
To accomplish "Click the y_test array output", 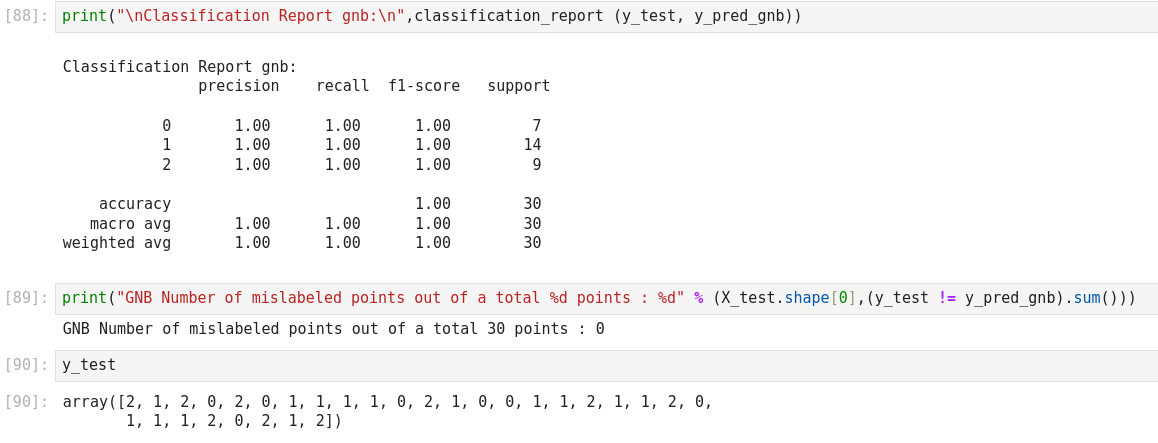I will coord(387,411).
